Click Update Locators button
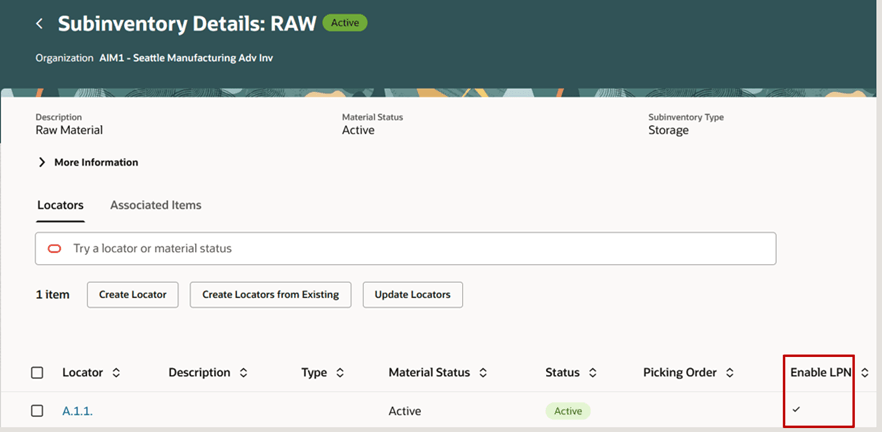 tap(413, 295)
